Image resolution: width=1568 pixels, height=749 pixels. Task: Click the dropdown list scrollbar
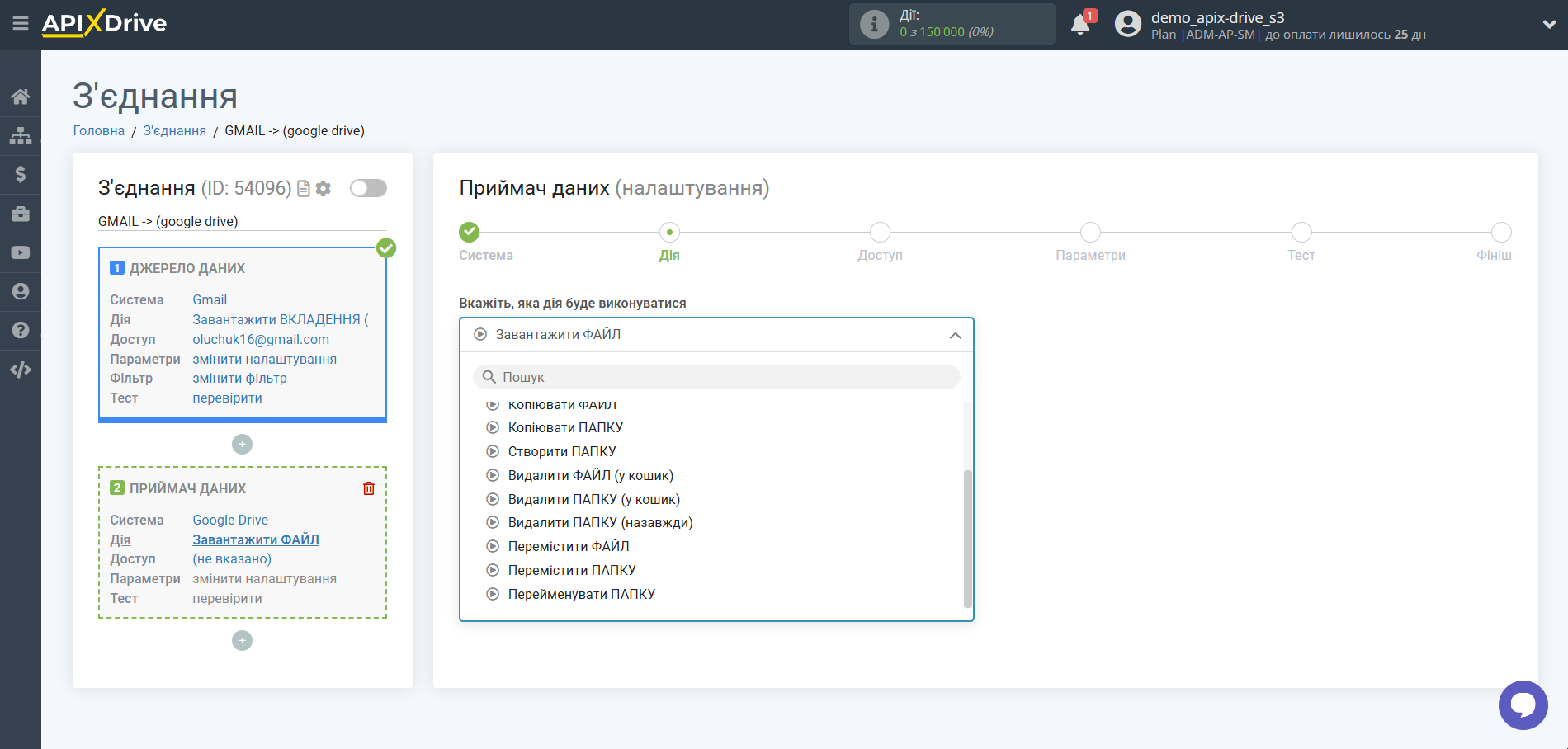968,538
